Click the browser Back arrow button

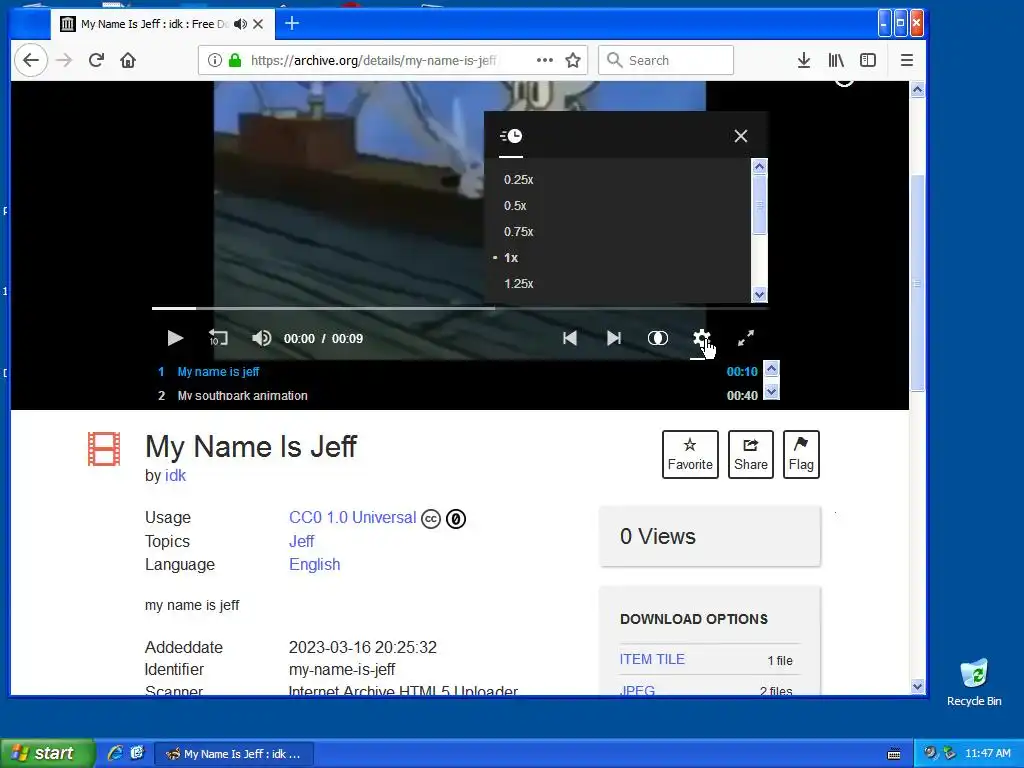click(31, 61)
